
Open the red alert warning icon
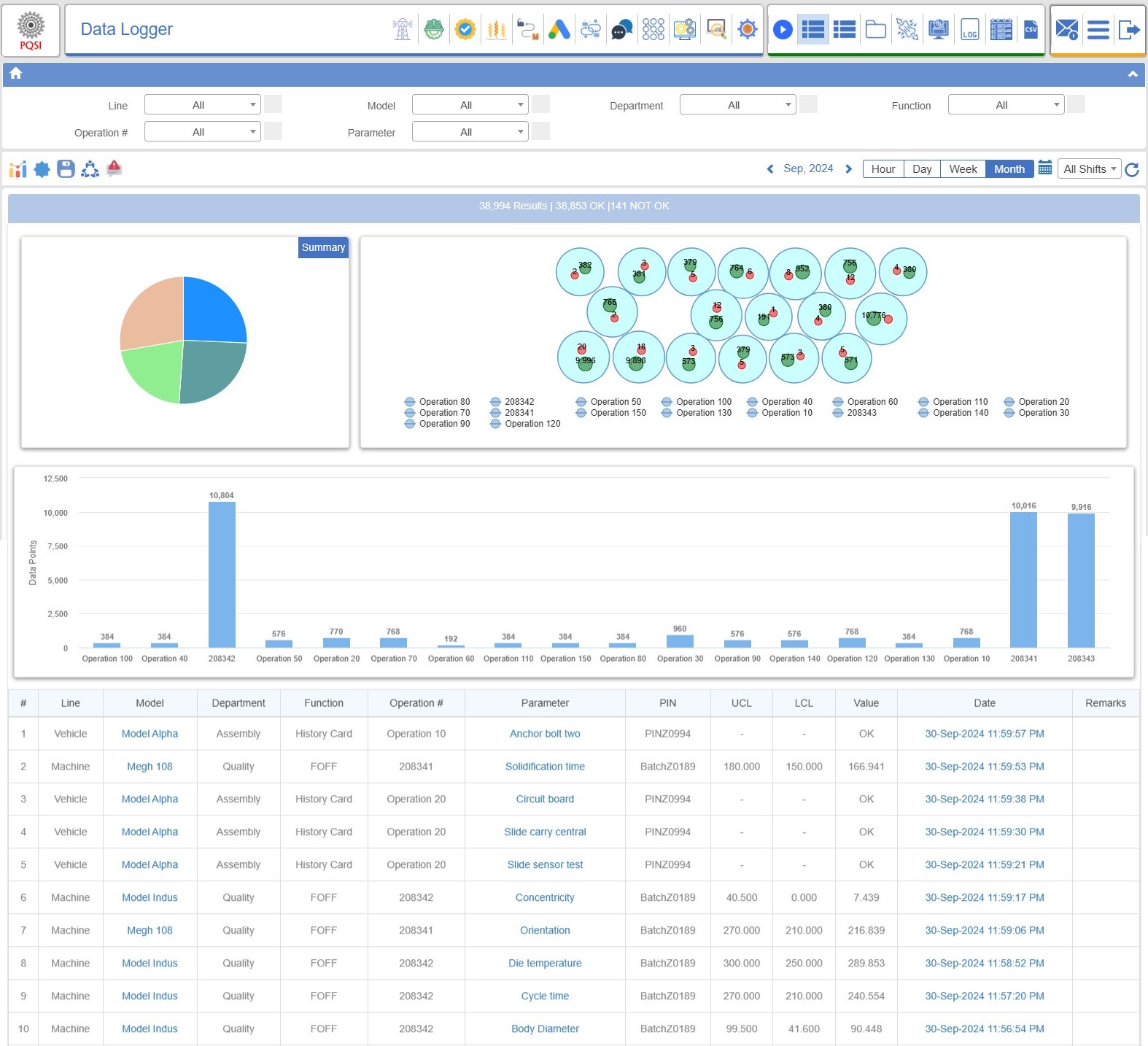click(114, 169)
